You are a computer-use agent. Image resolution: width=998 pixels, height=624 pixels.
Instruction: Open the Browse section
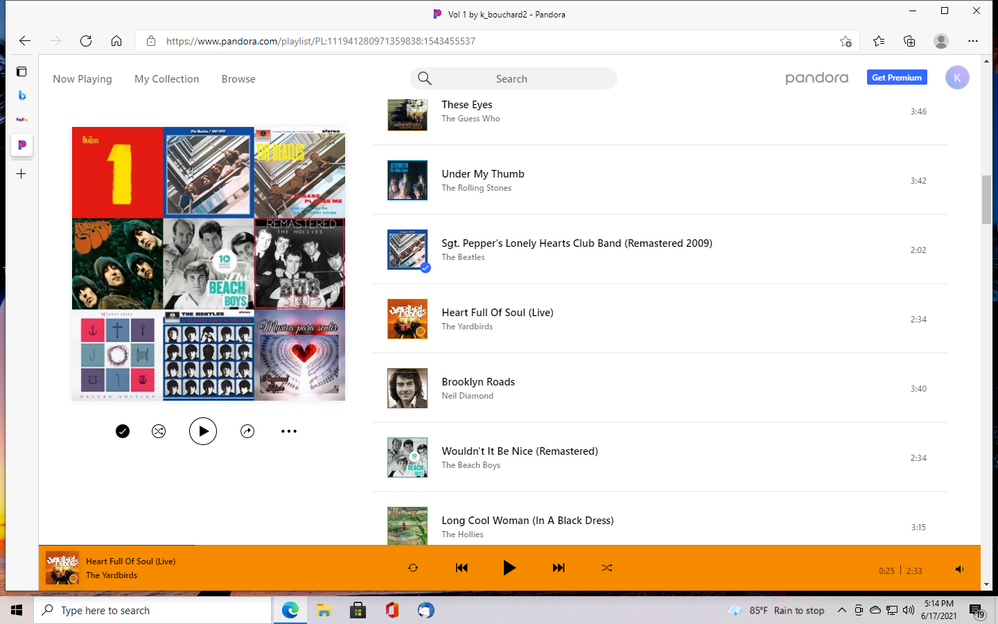tap(238, 78)
